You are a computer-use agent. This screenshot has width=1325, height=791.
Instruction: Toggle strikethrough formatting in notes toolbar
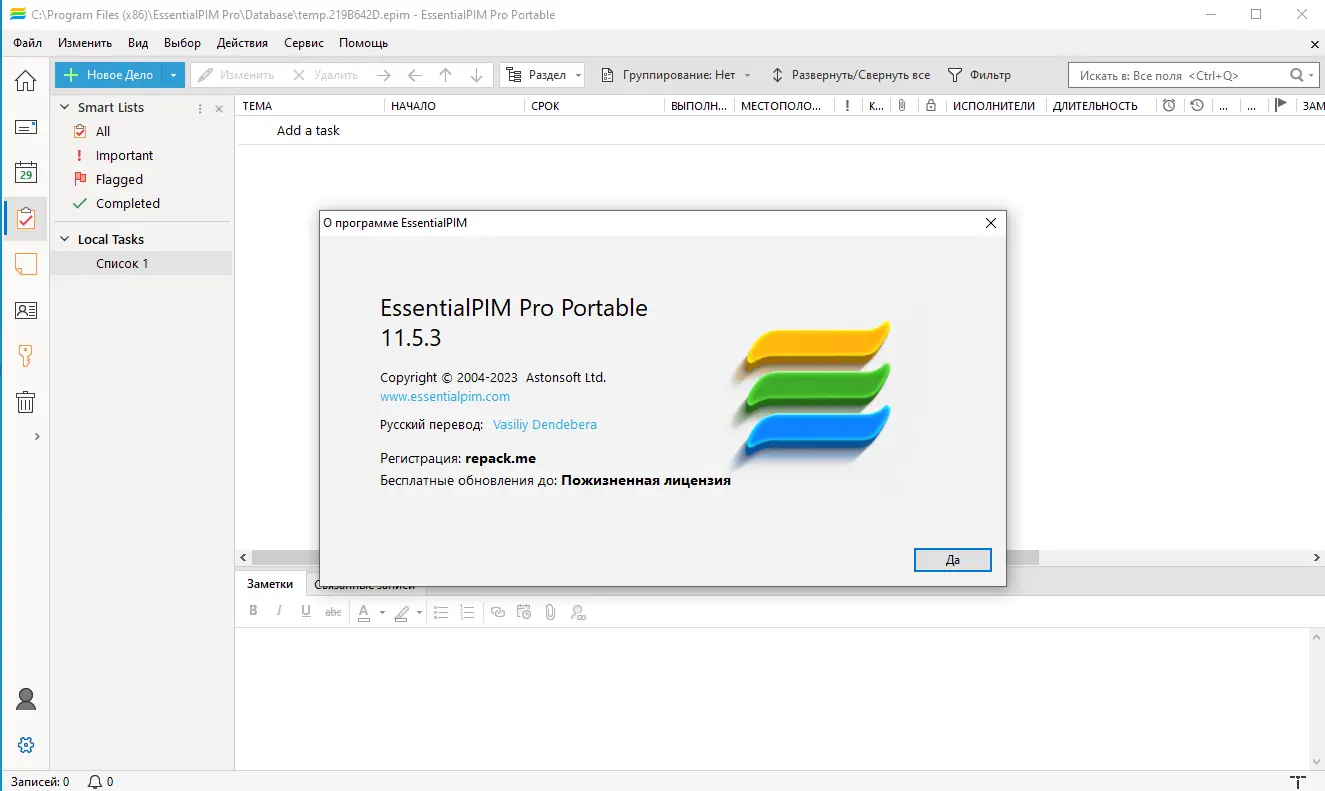333,612
